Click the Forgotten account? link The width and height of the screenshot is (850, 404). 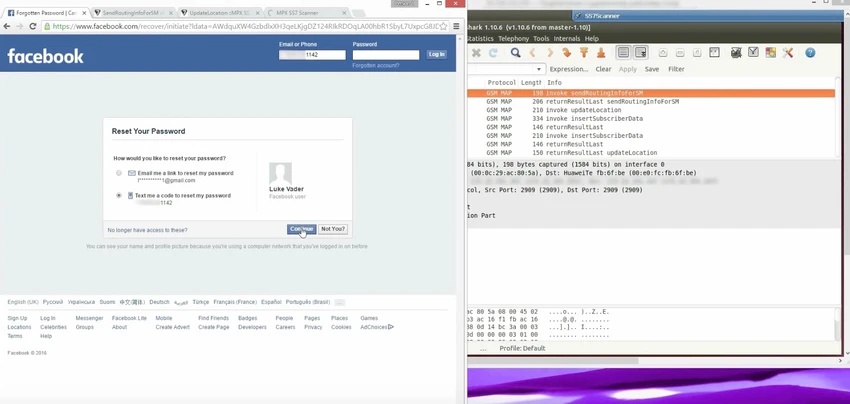[376, 65]
